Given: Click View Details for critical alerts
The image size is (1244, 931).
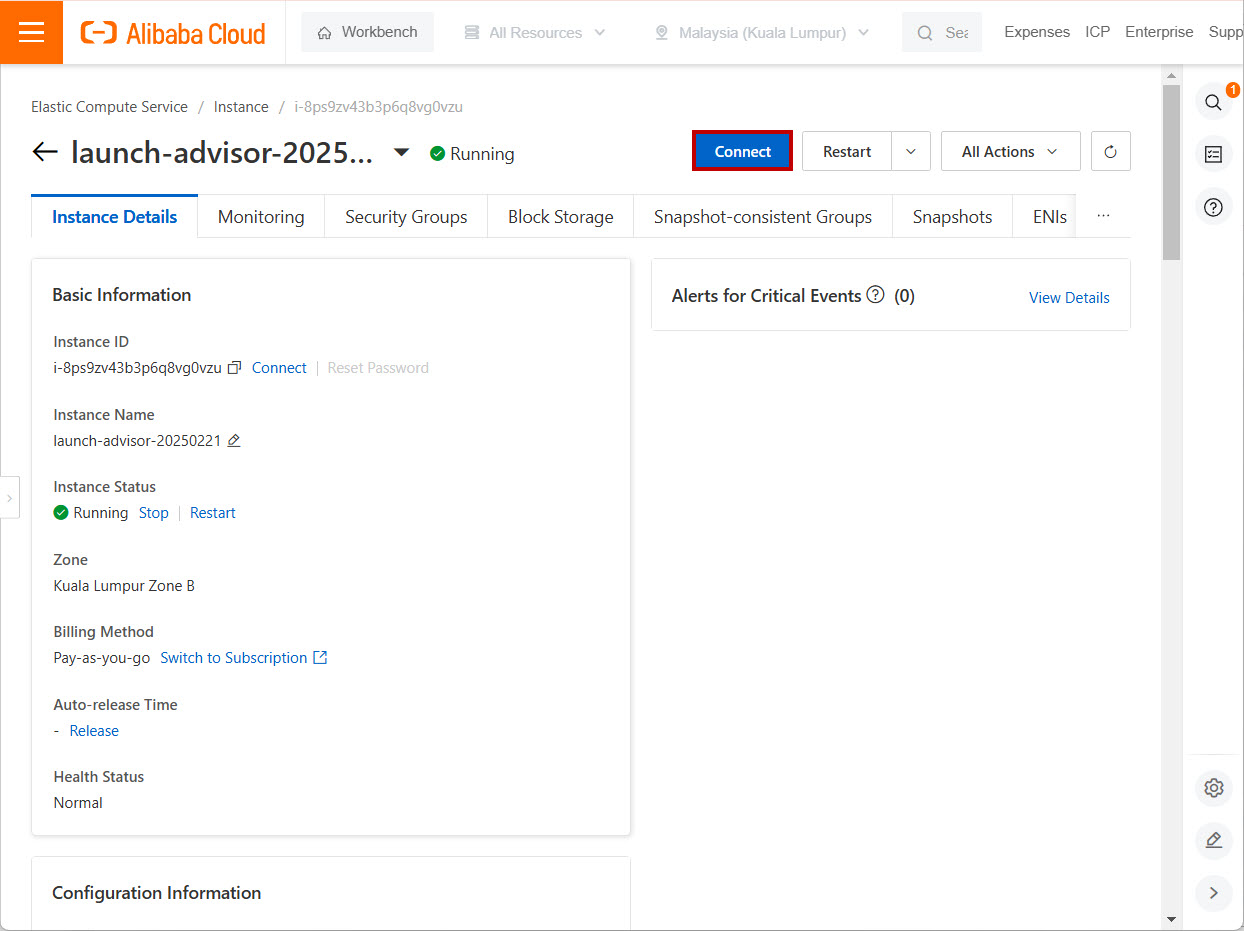Looking at the screenshot, I should pyautogui.click(x=1069, y=298).
